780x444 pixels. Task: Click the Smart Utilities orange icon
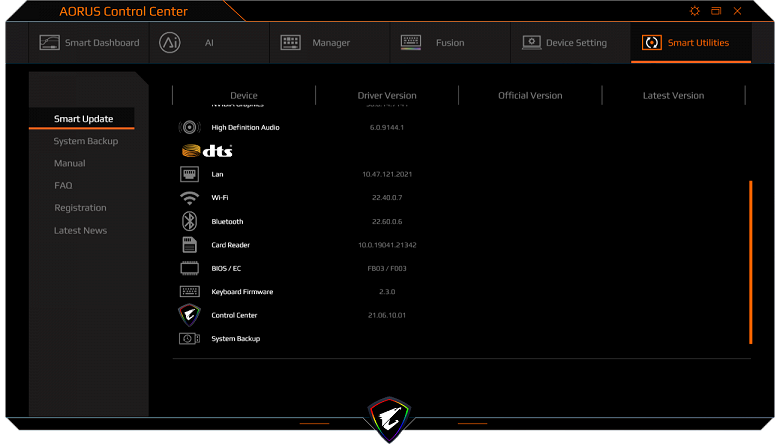[x=652, y=43]
